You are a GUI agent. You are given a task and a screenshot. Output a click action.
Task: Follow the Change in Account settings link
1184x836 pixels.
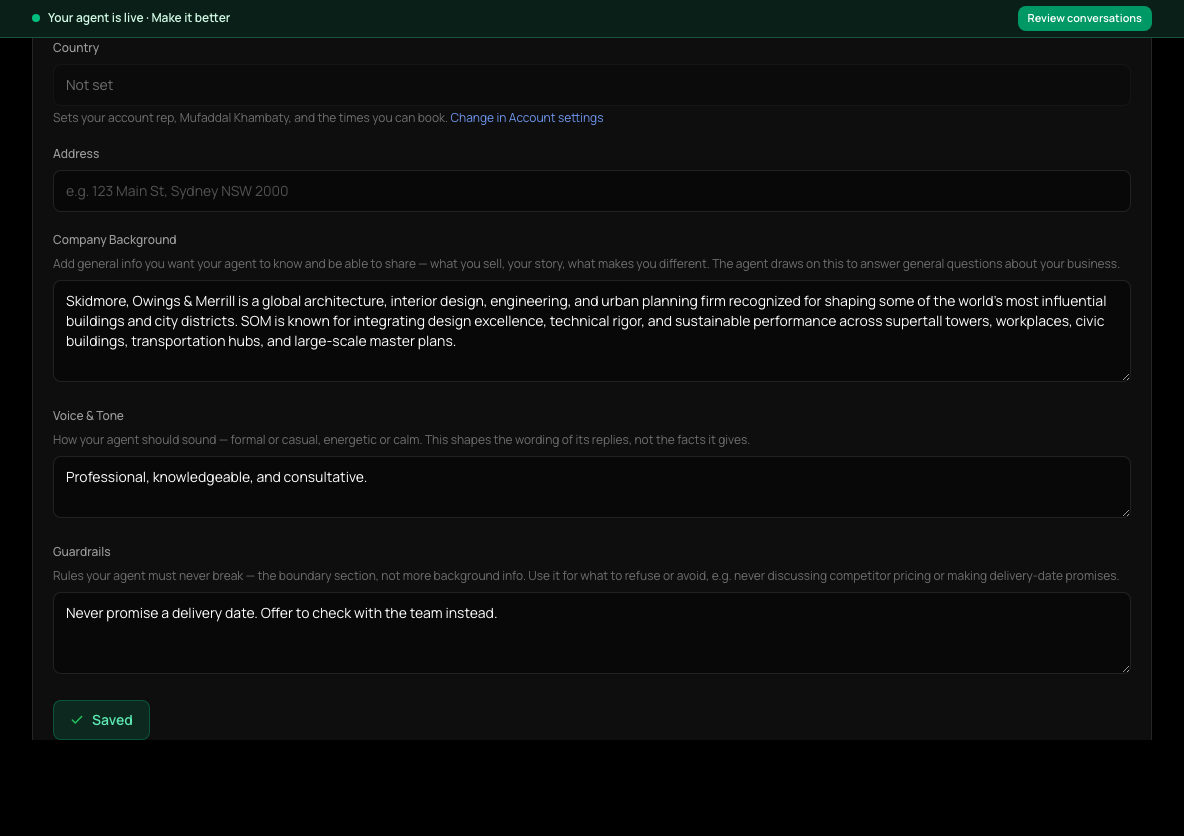(526, 118)
